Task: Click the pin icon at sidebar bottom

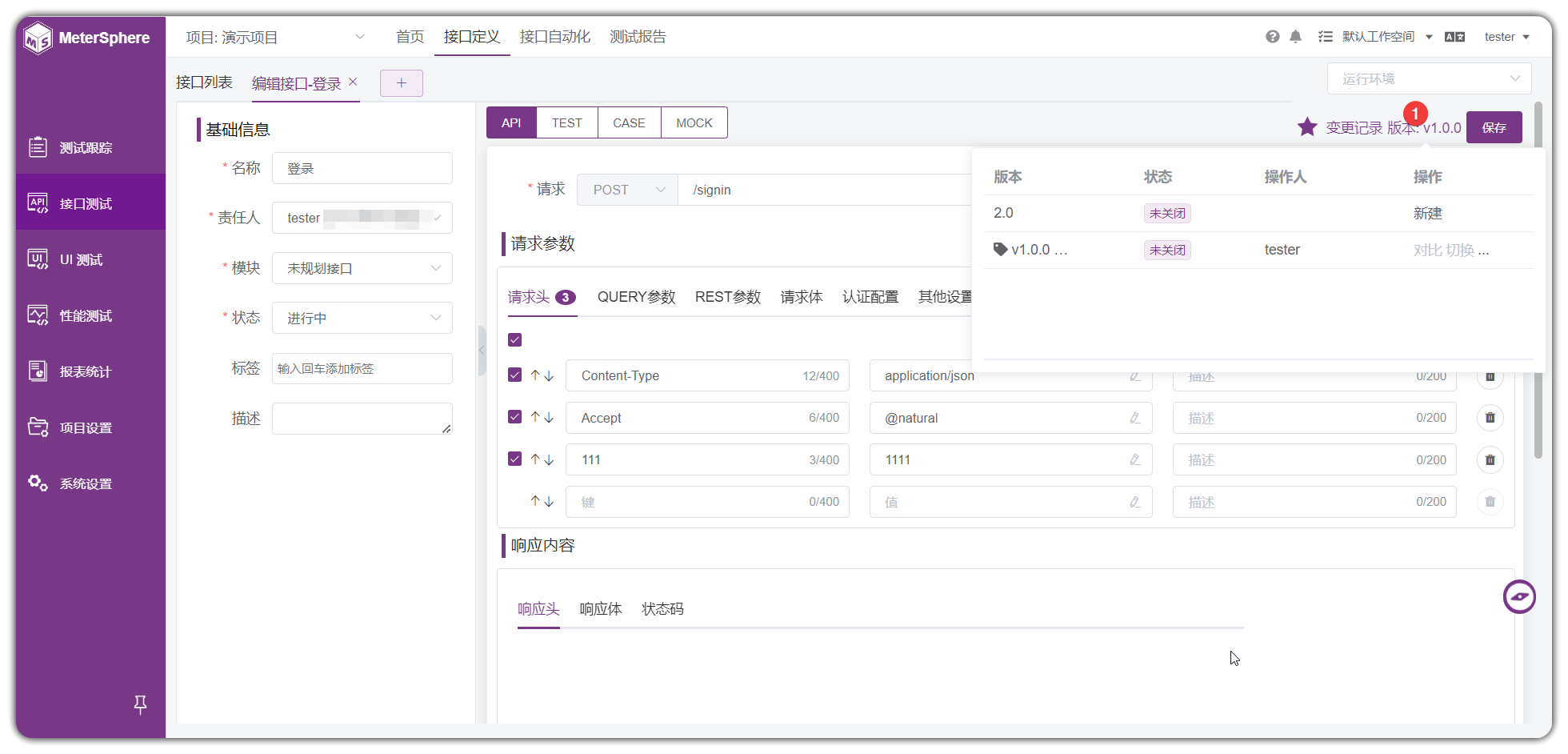Action: click(140, 704)
